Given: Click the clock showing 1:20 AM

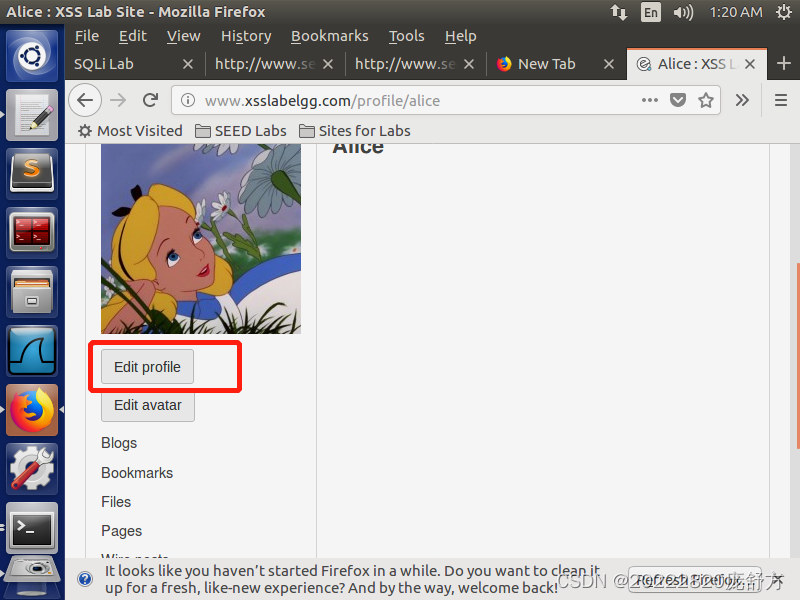Looking at the screenshot, I should point(736,12).
